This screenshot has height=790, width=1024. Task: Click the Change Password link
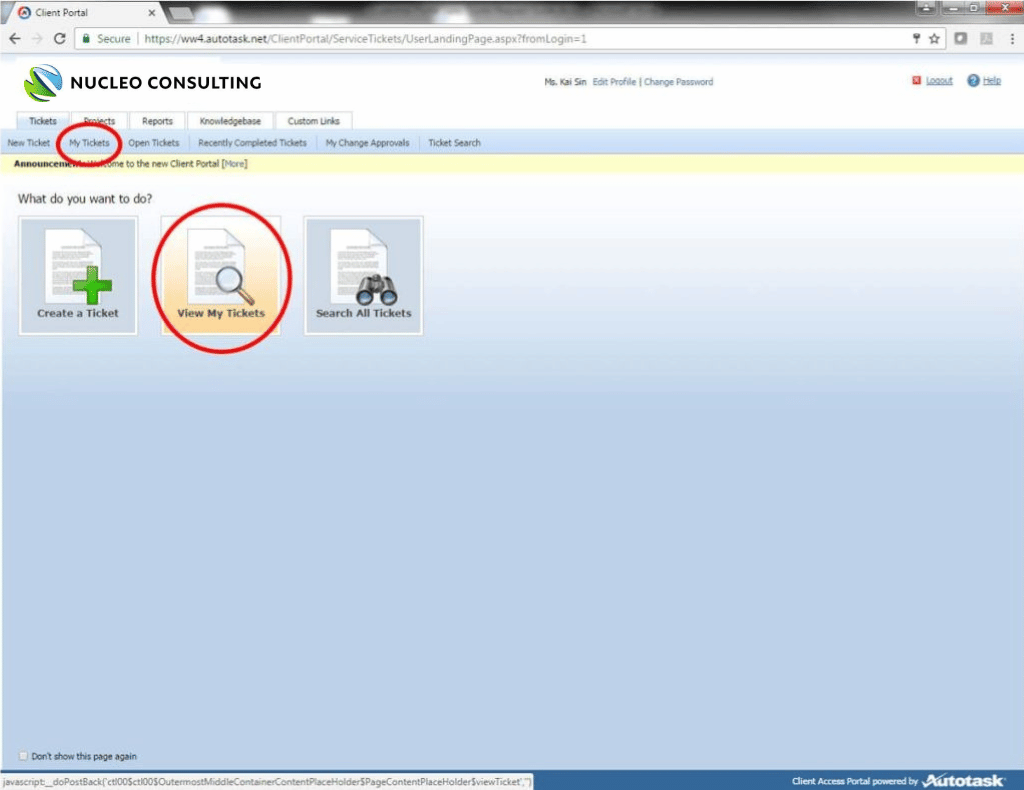[678, 82]
